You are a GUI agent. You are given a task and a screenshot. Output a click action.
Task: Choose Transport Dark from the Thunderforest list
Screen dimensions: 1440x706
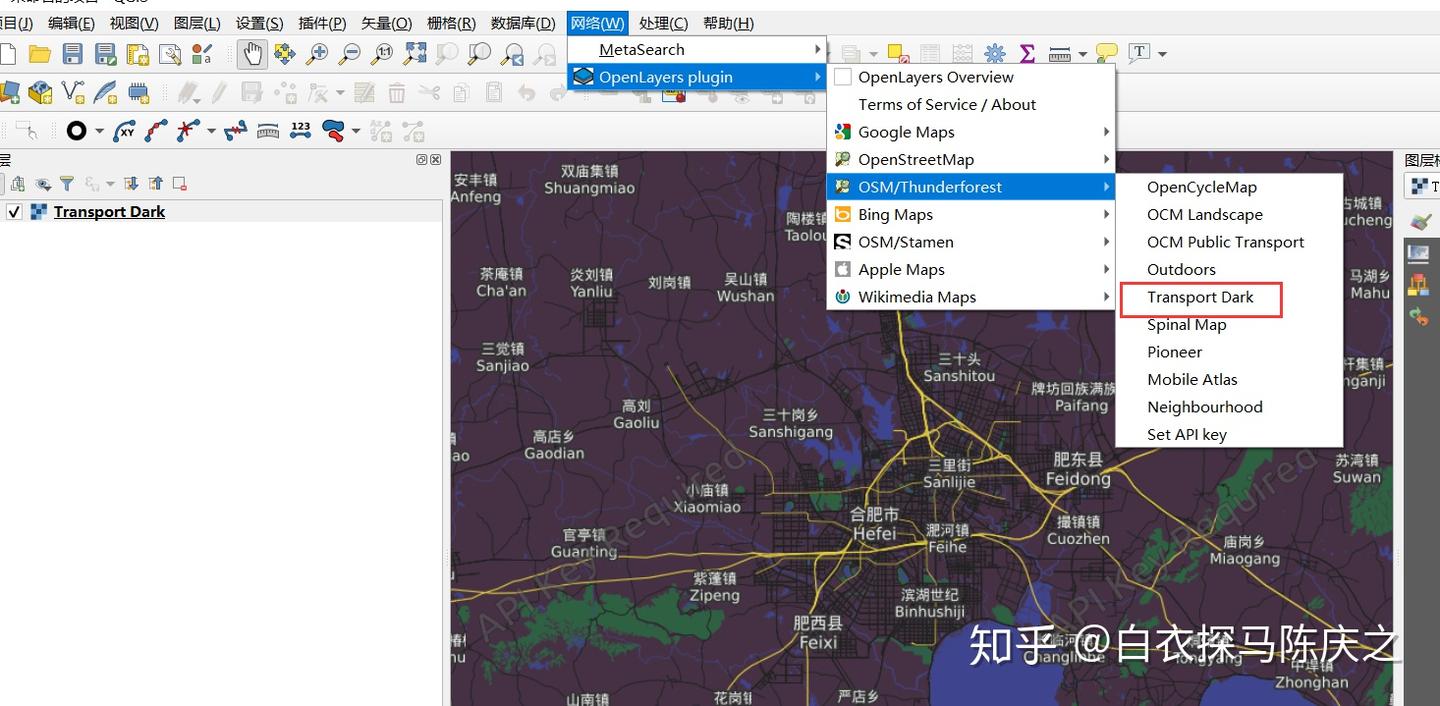(1200, 297)
